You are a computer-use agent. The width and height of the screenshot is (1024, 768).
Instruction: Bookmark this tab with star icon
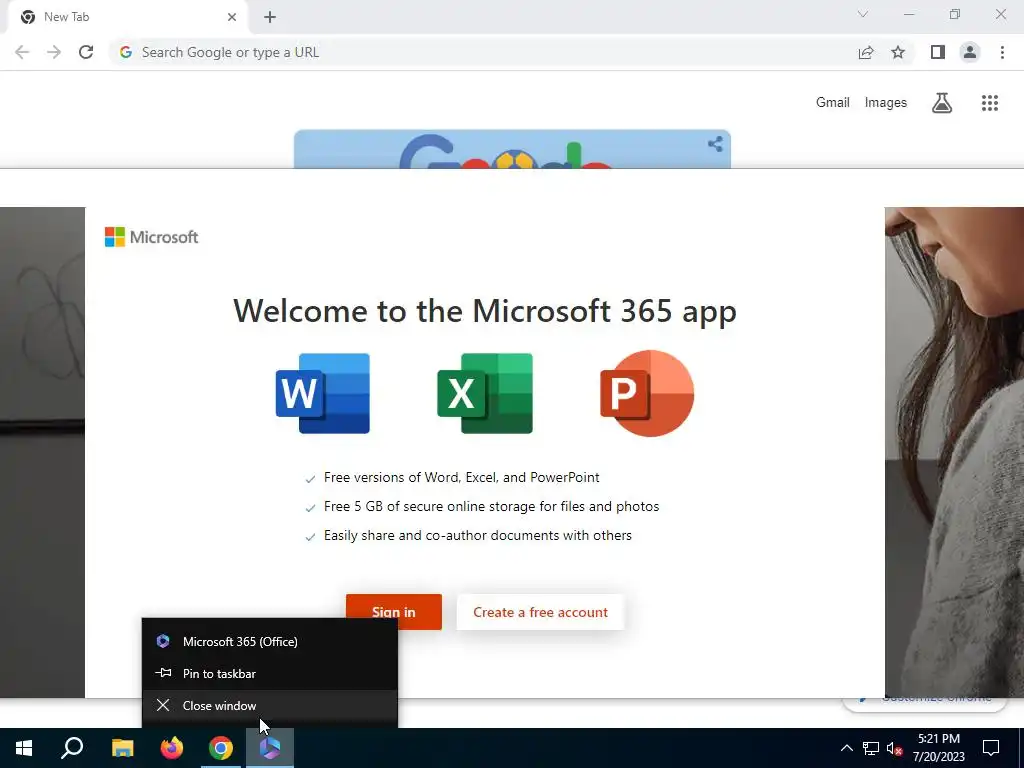(x=898, y=52)
